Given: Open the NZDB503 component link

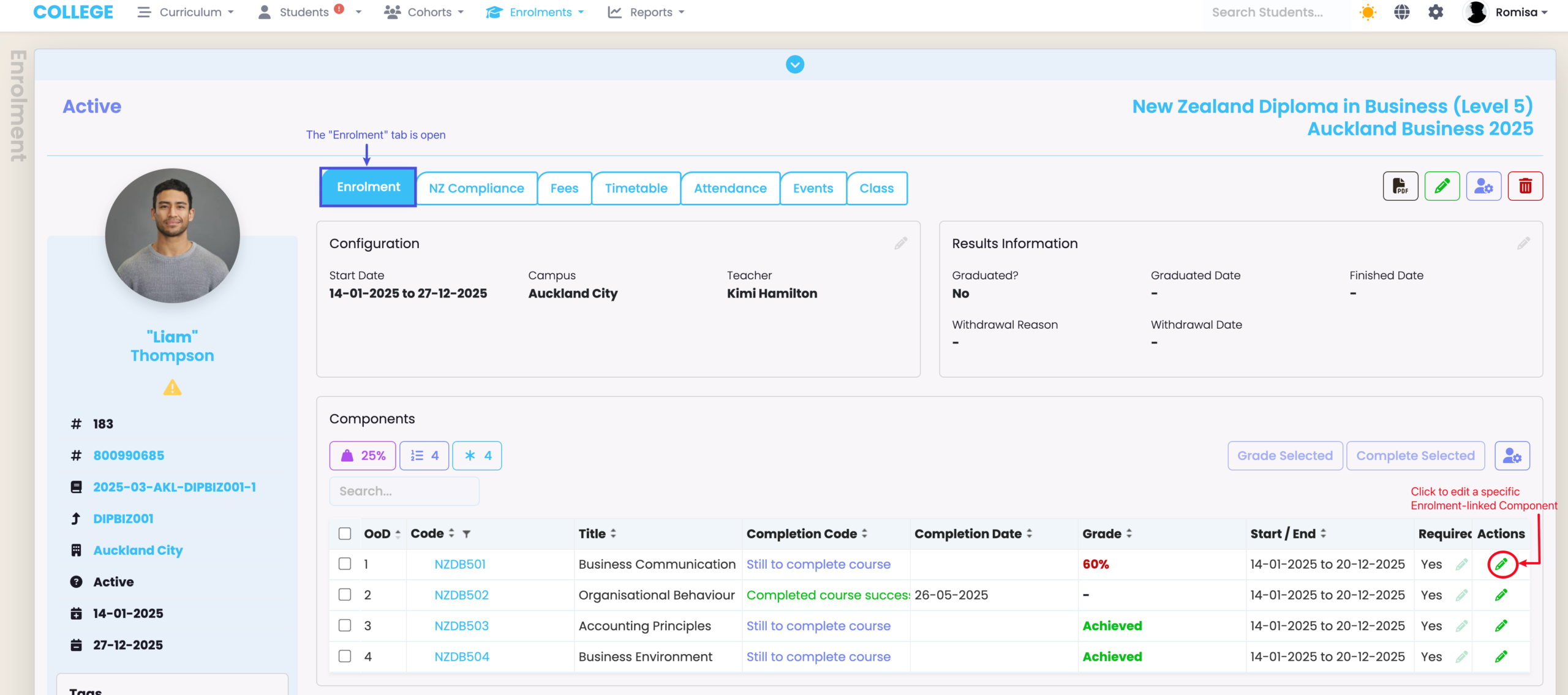Looking at the screenshot, I should point(461,626).
